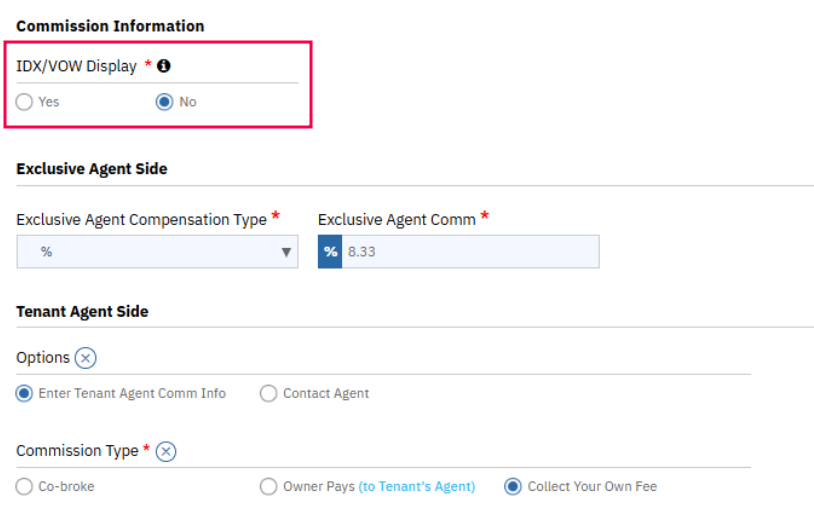The image size is (814, 517).
Task: Select Collect Your Own Fee option
Action: (513, 487)
